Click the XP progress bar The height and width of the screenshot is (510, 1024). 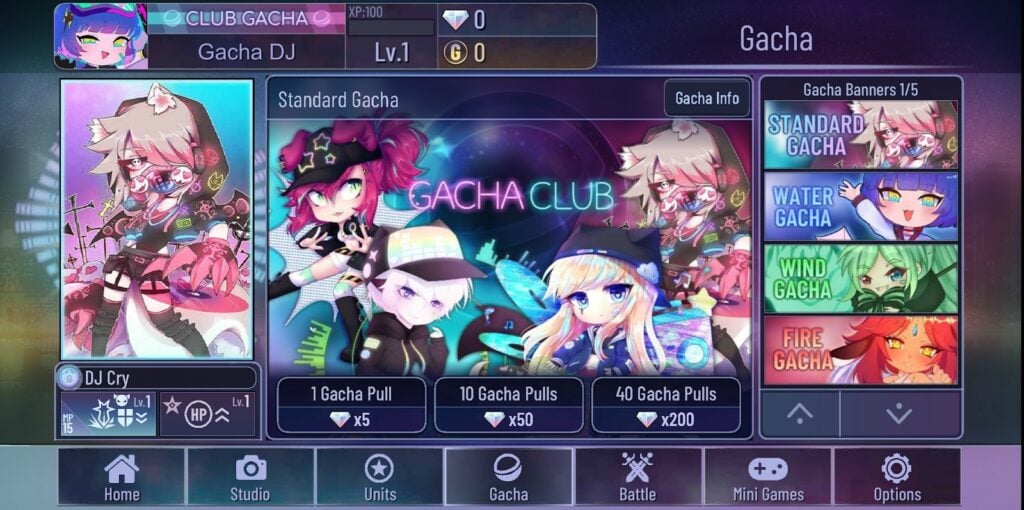point(391,27)
